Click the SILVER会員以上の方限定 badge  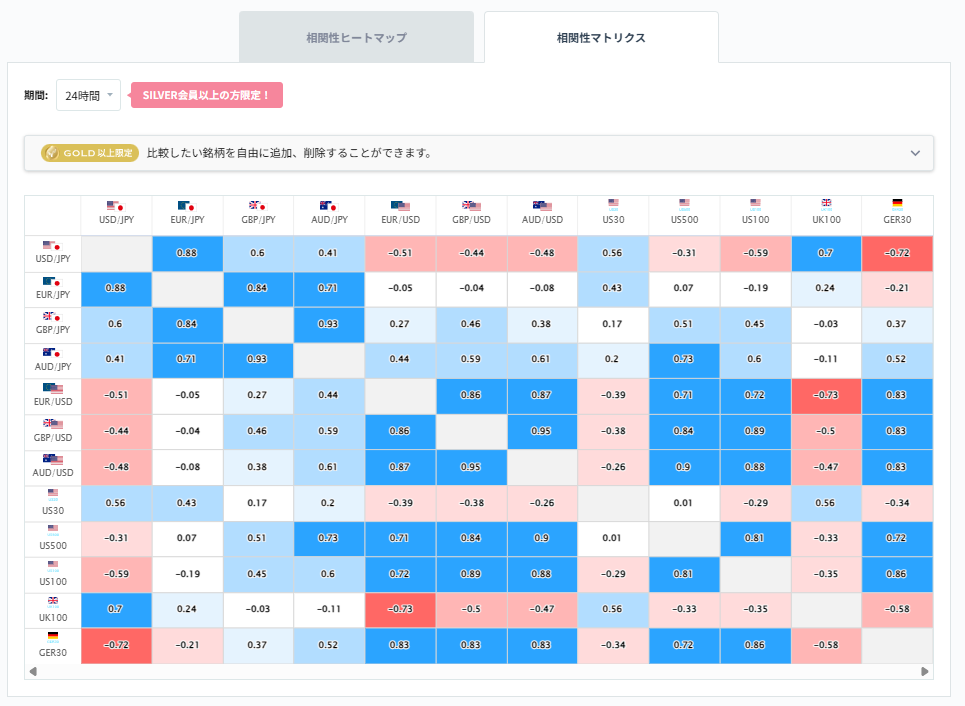coord(207,94)
